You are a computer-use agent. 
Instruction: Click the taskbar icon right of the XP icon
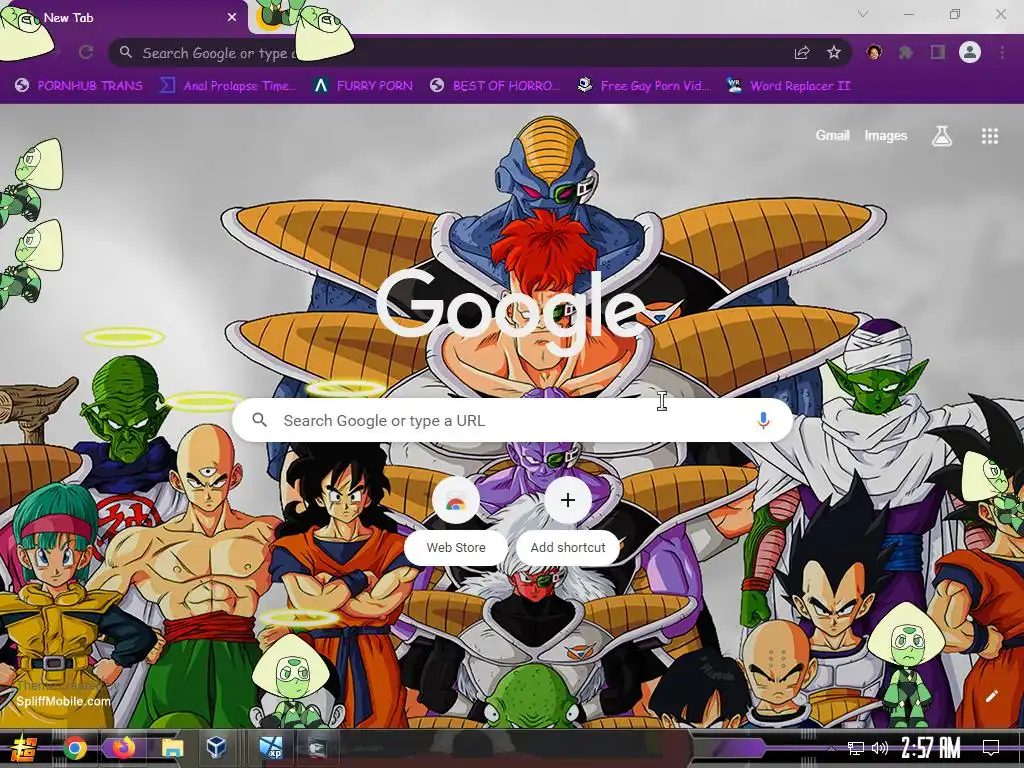coord(317,748)
